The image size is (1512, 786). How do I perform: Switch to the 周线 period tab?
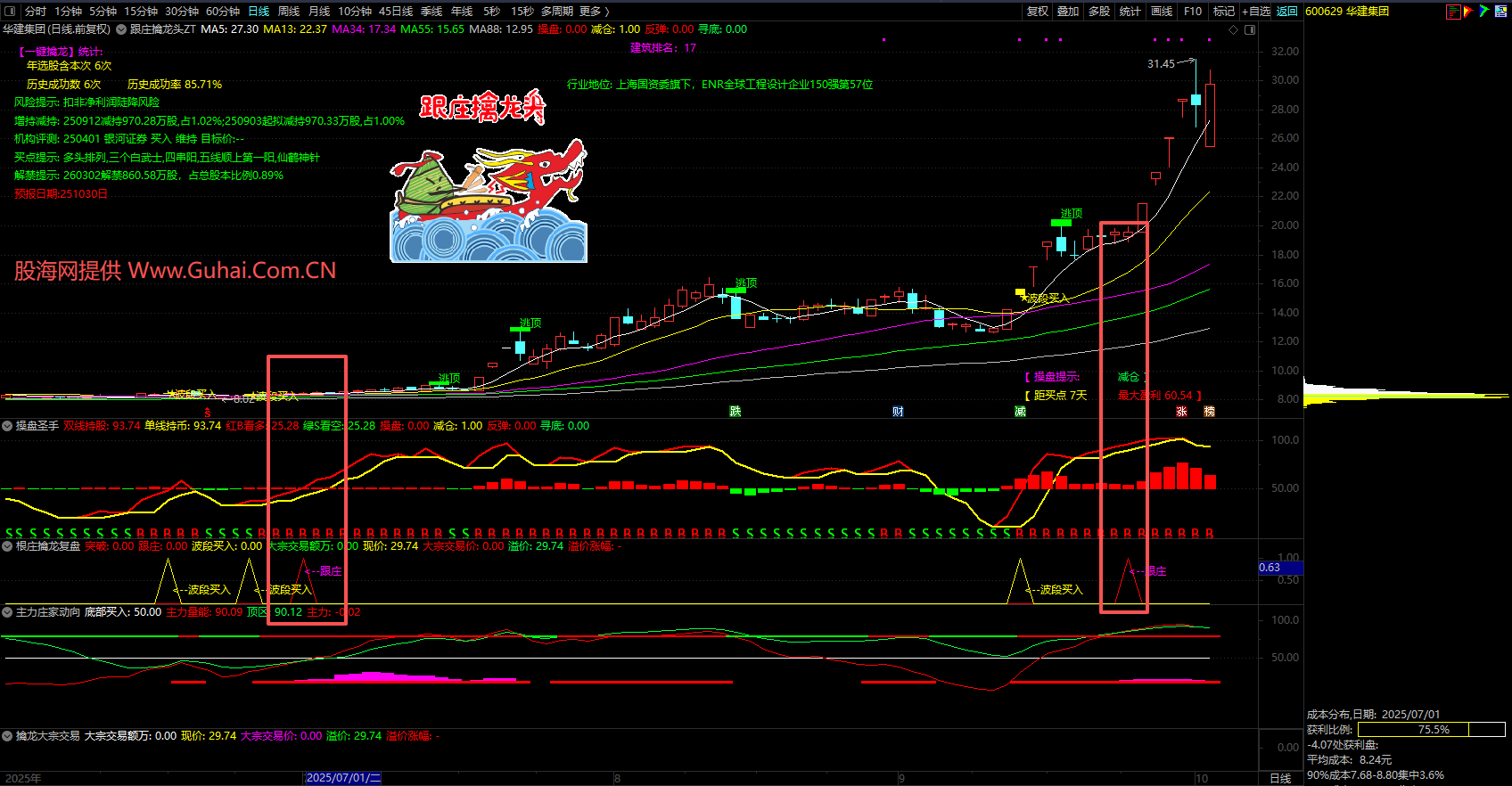(x=288, y=12)
